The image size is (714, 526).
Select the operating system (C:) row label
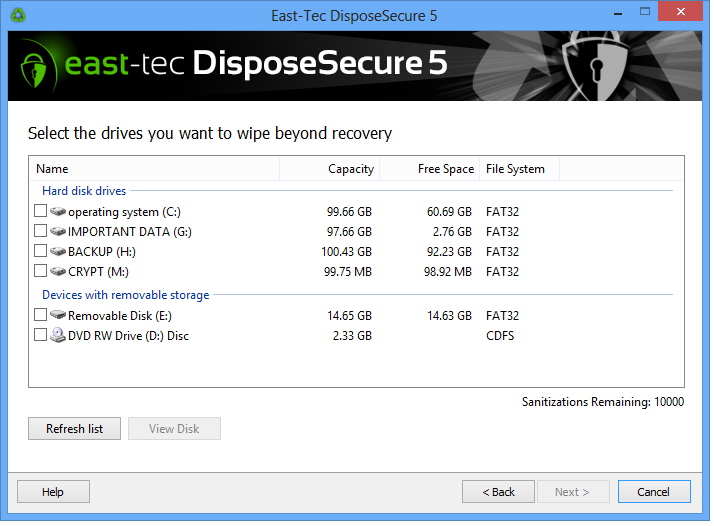[x=124, y=212]
